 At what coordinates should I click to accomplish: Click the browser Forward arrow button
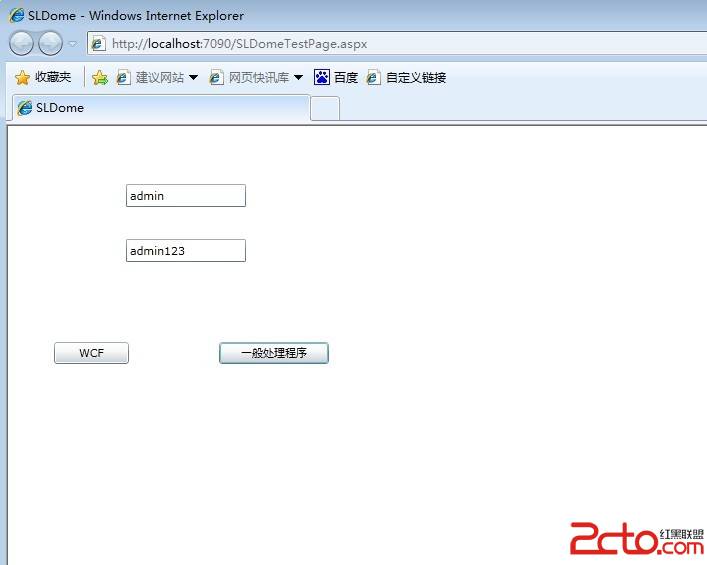50,44
